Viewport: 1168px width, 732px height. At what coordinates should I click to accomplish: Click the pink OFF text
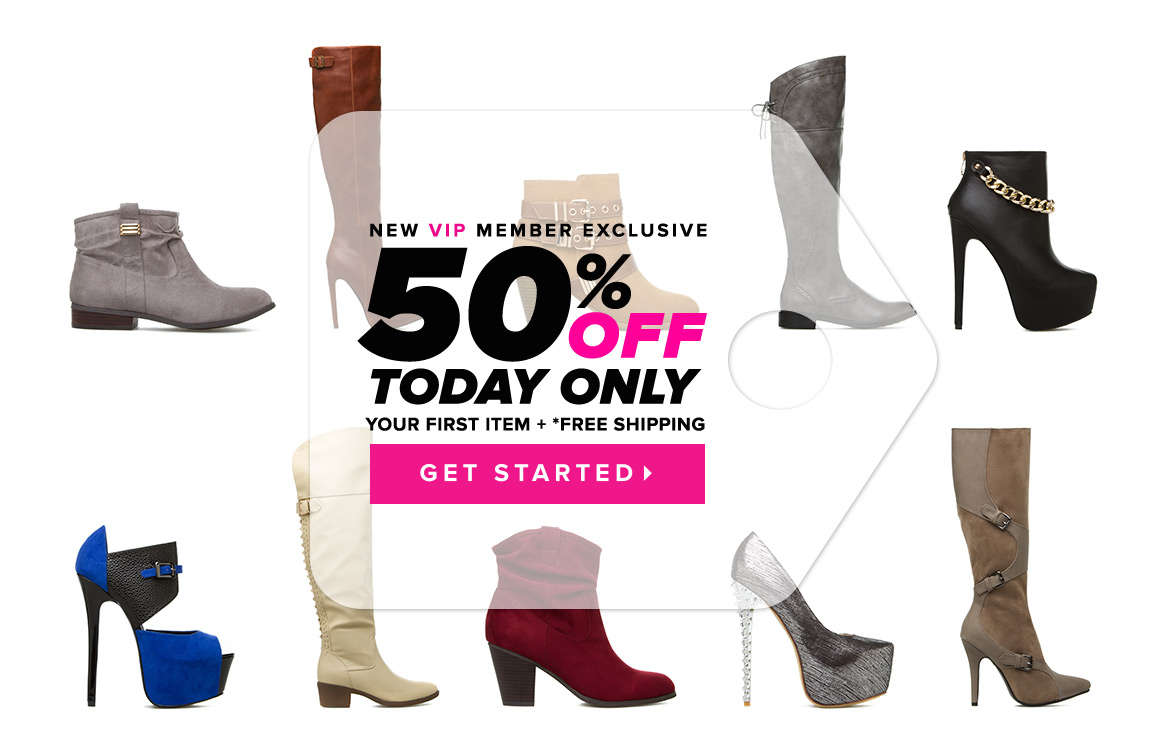(637, 336)
